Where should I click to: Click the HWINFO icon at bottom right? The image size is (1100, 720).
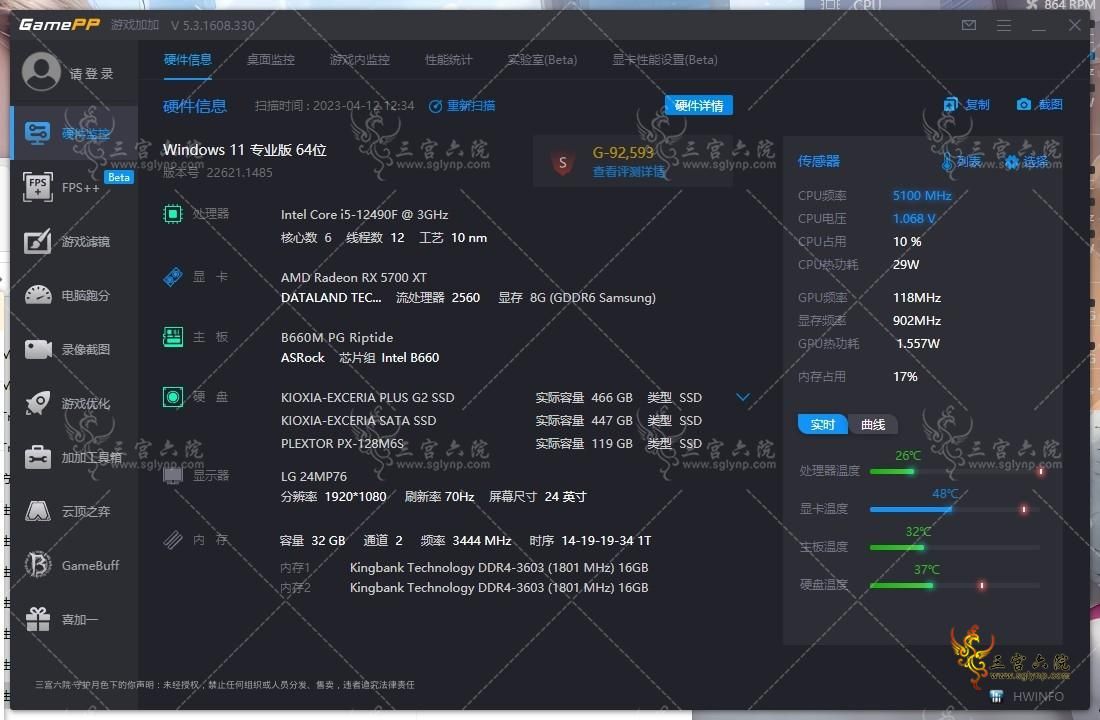pos(996,696)
